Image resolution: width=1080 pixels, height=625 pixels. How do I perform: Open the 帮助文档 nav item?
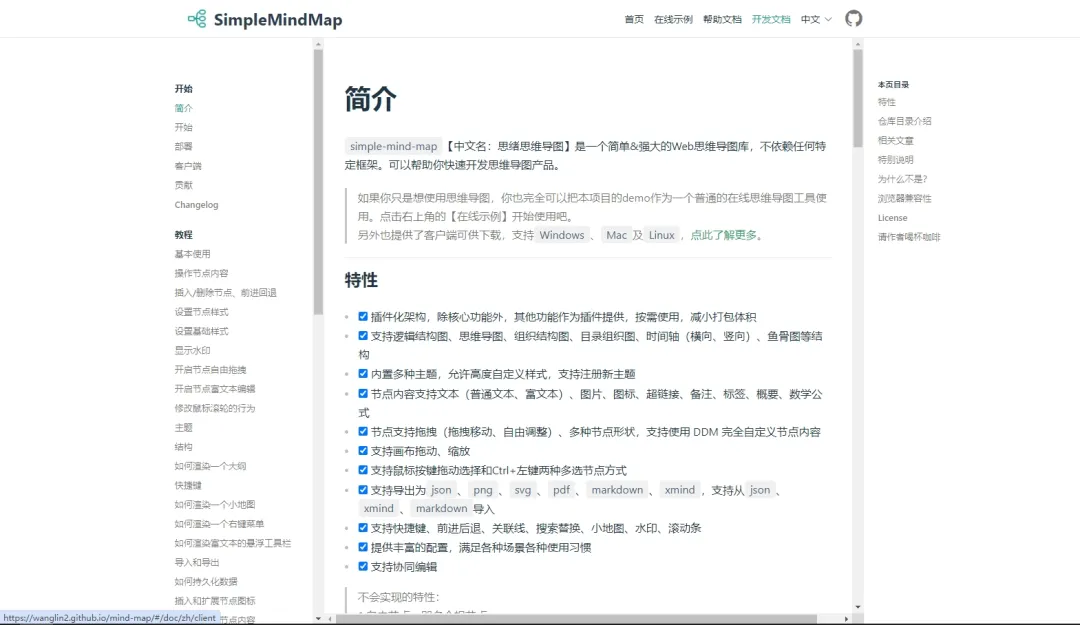[x=722, y=19]
